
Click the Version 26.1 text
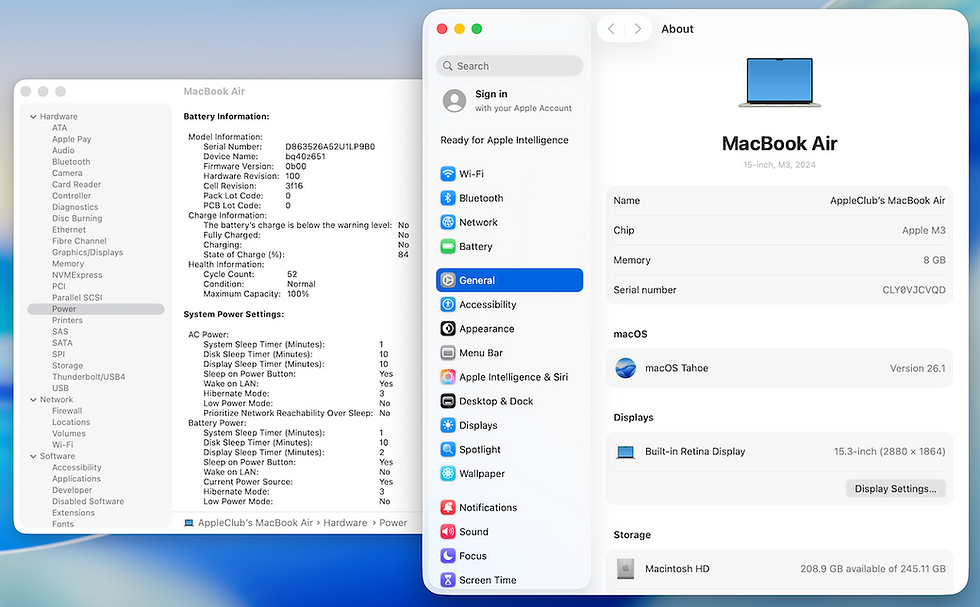click(918, 369)
